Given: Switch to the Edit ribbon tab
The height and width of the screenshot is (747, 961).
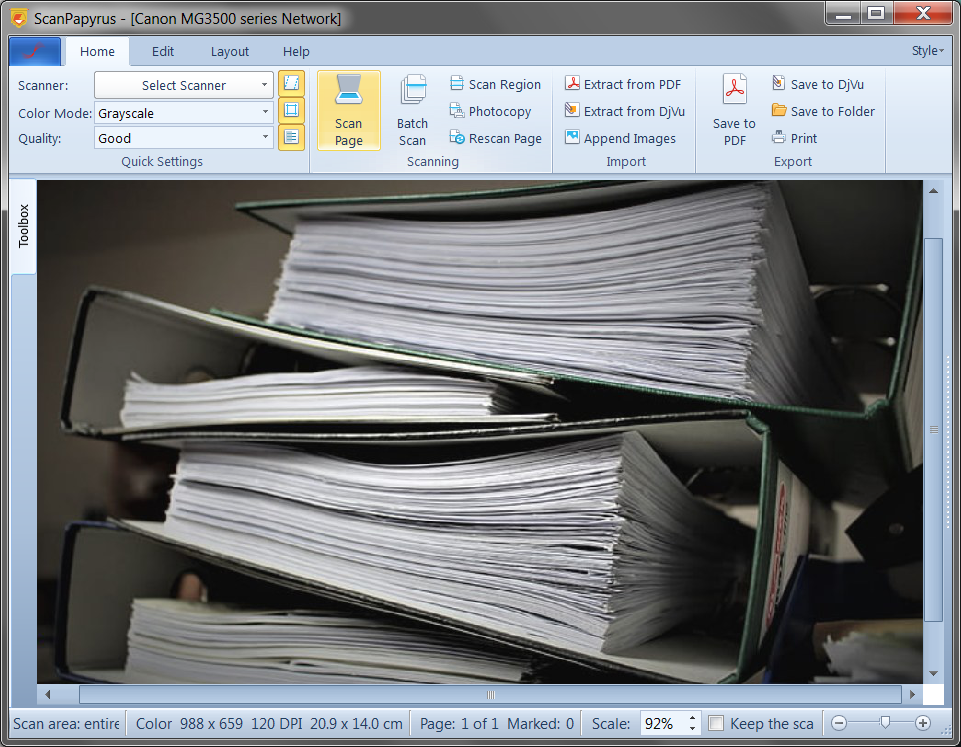Looking at the screenshot, I should click(x=163, y=52).
